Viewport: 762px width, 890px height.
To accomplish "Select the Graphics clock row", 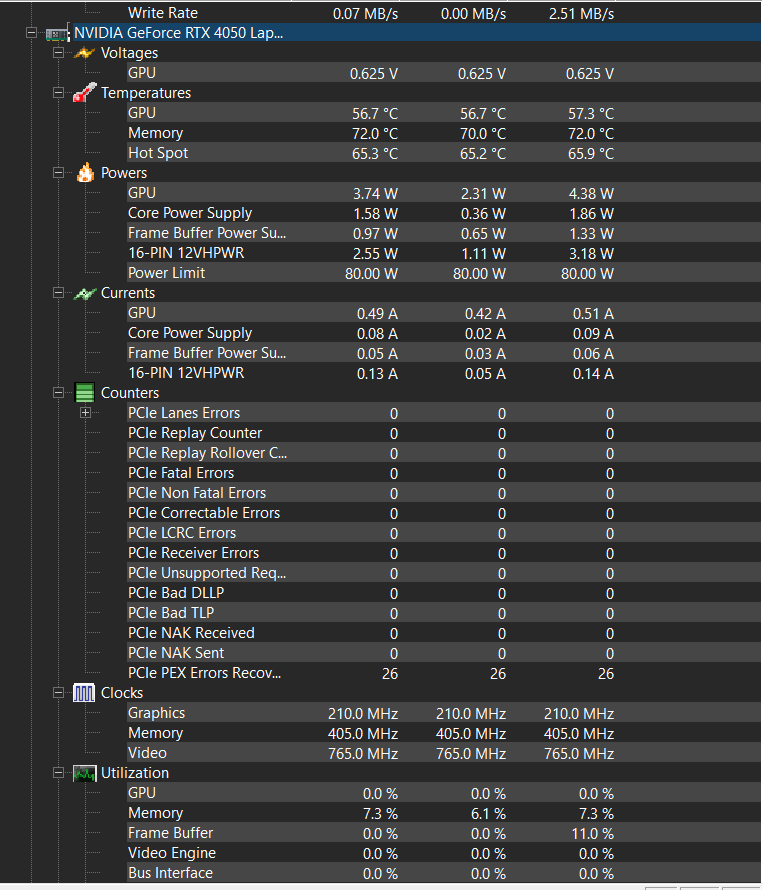I will [x=444, y=713].
